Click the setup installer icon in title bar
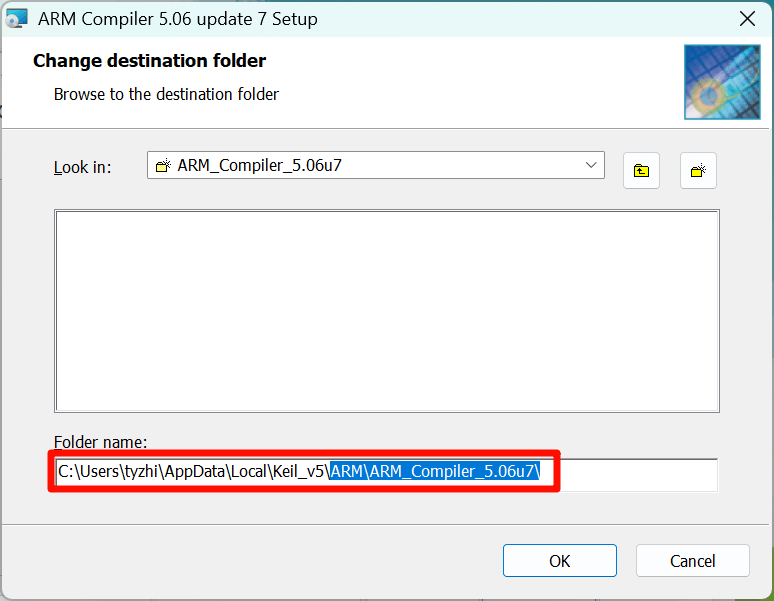This screenshot has width=774, height=601. [16, 17]
